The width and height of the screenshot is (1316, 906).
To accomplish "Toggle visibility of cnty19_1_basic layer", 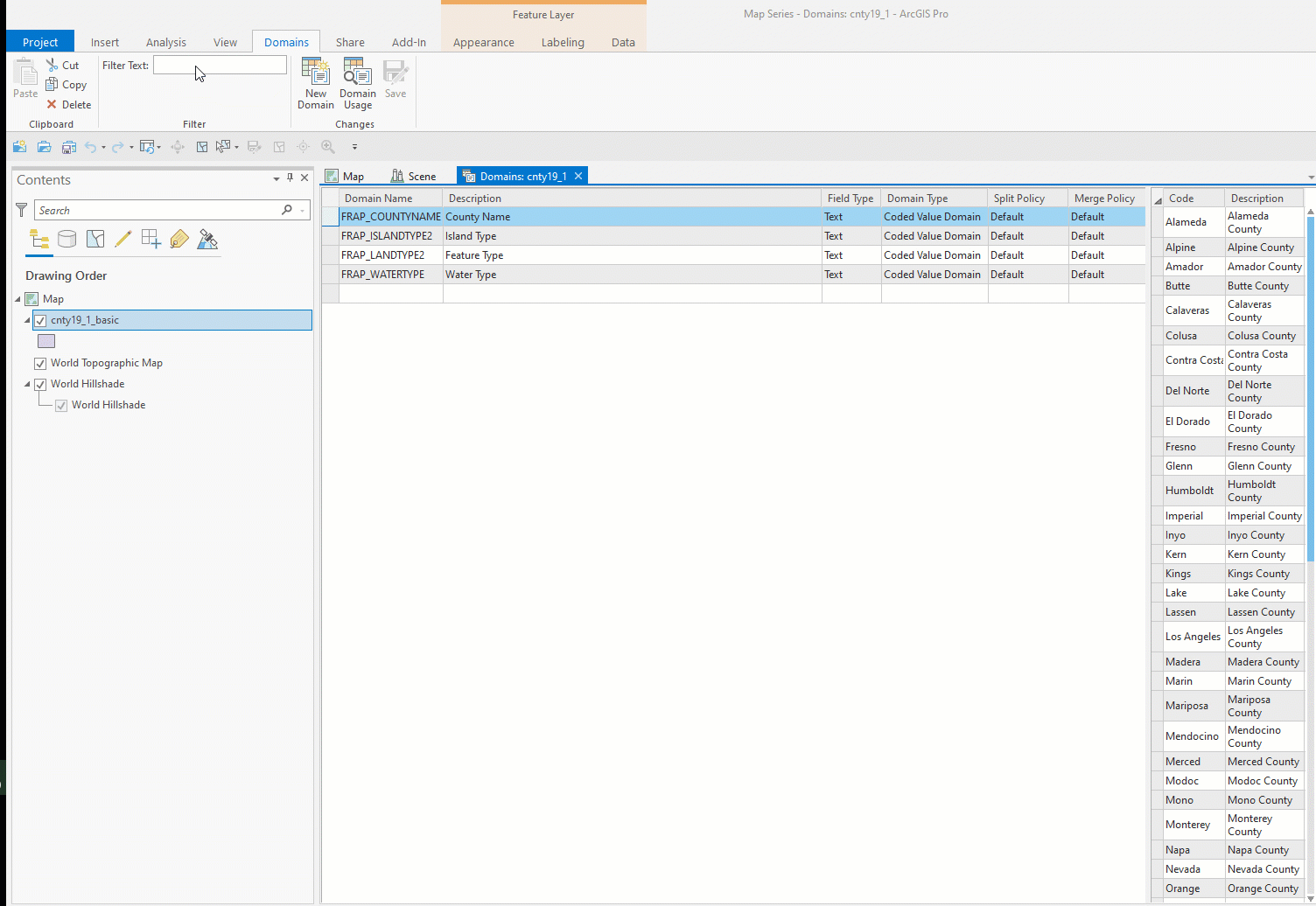I will tap(40, 321).
